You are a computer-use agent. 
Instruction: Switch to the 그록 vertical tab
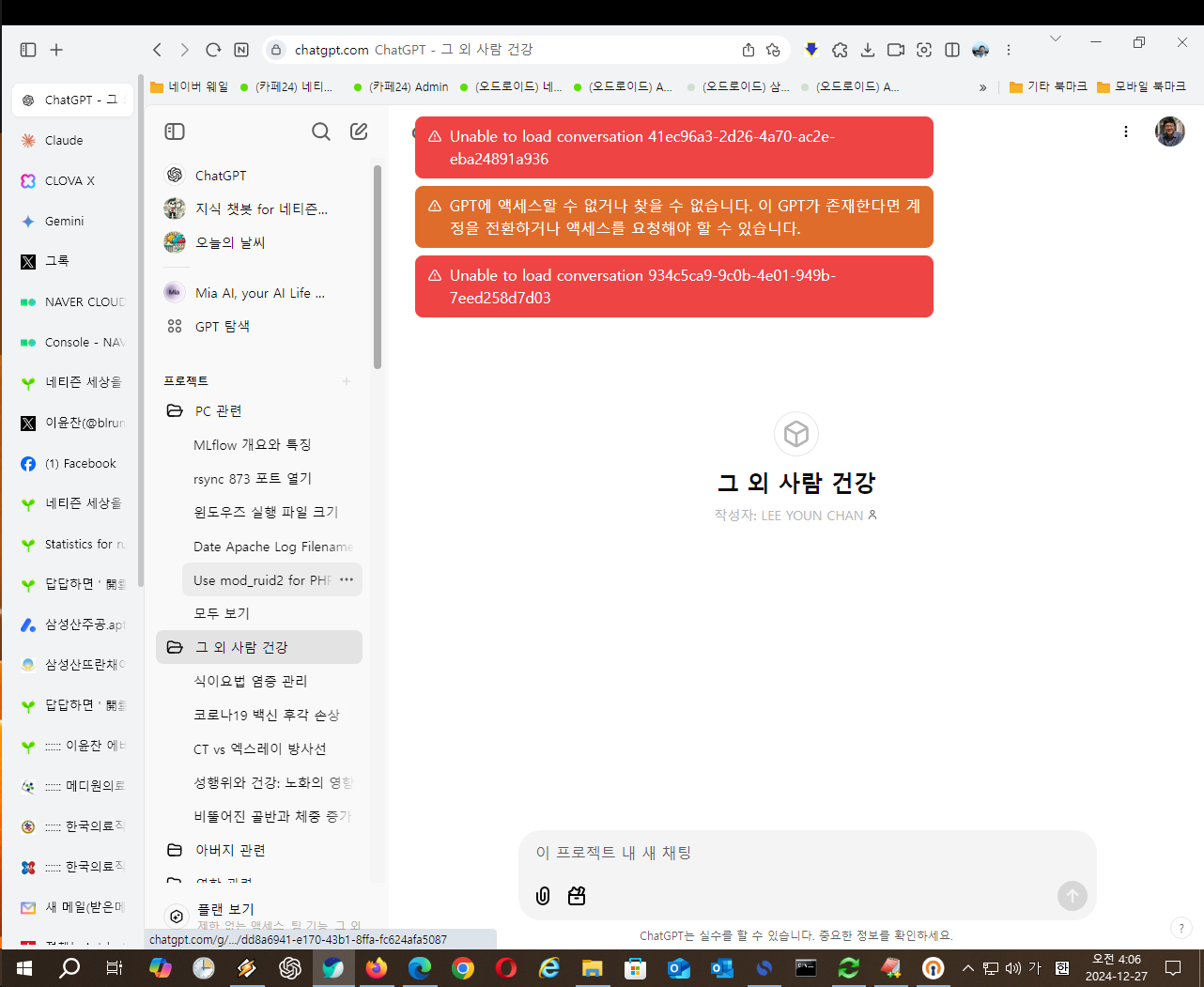tap(73, 261)
